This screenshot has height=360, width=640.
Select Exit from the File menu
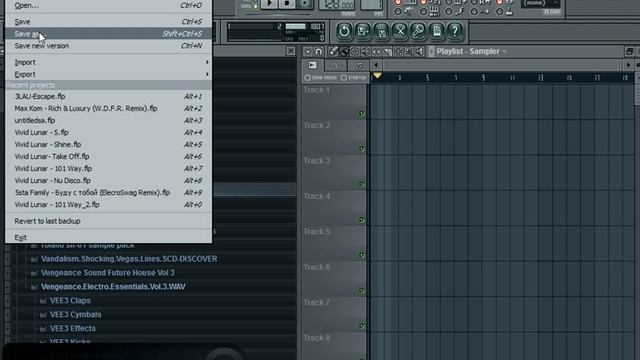(109, 237)
